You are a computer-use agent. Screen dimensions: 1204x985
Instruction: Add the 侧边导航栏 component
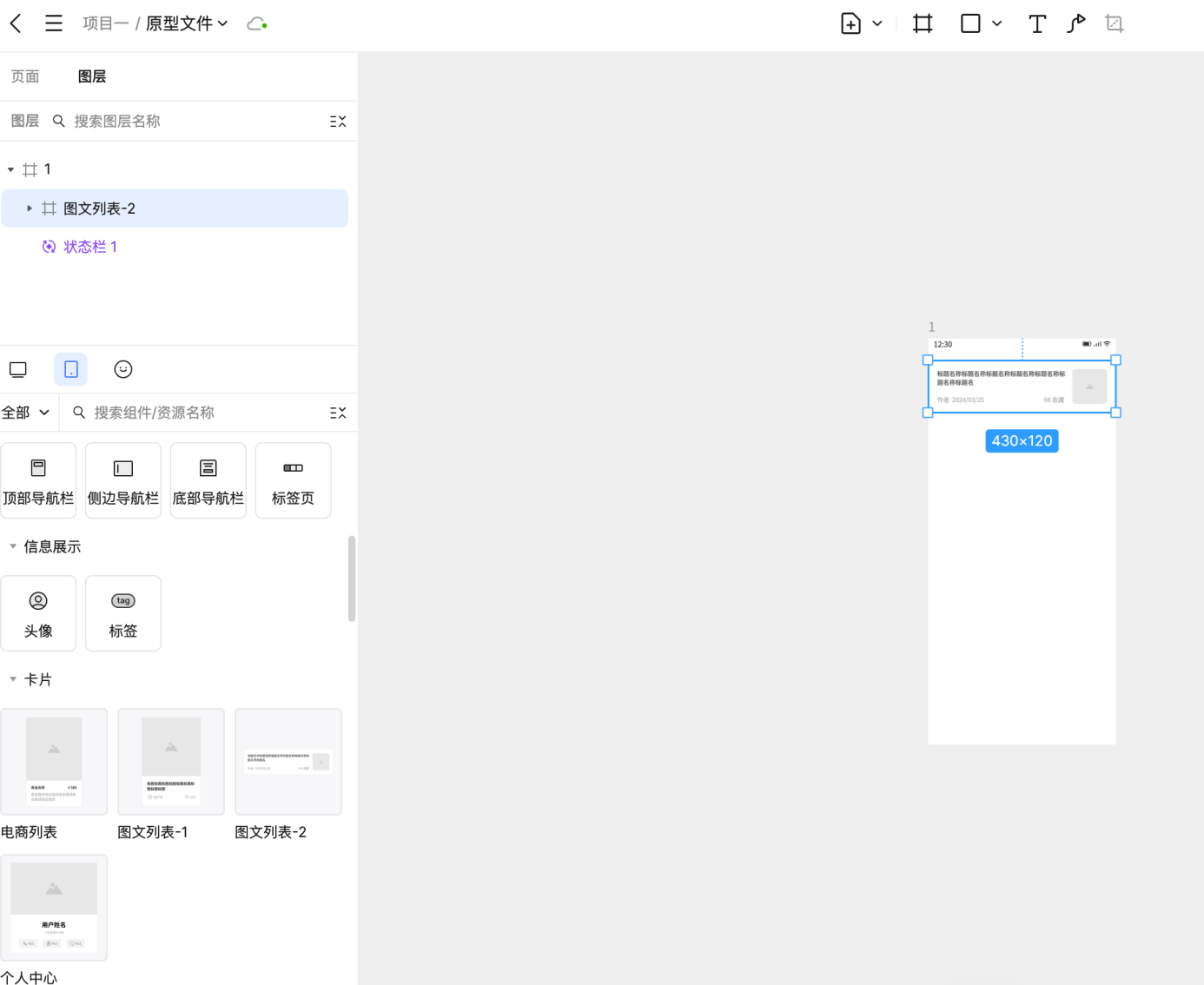123,480
